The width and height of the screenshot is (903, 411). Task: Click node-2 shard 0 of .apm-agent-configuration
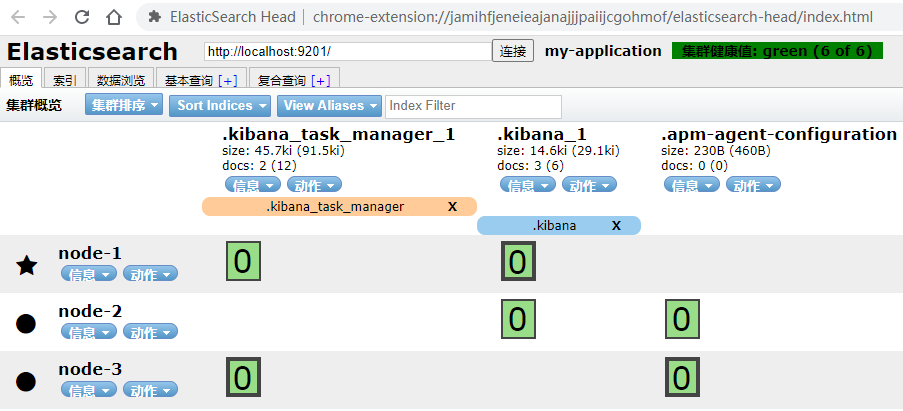(x=681, y=320)
